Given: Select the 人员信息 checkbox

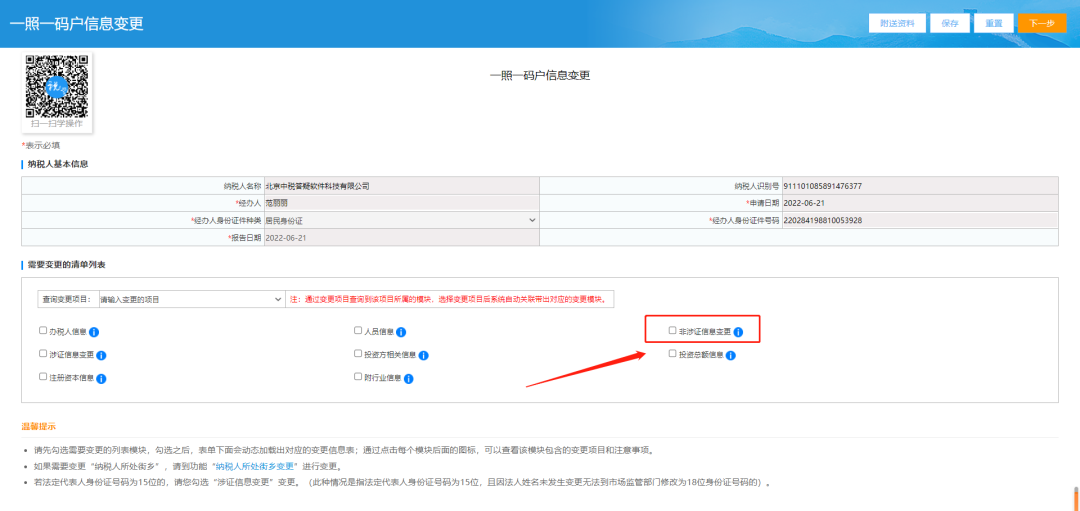Looking at the screenshot, I should [358, 330].
